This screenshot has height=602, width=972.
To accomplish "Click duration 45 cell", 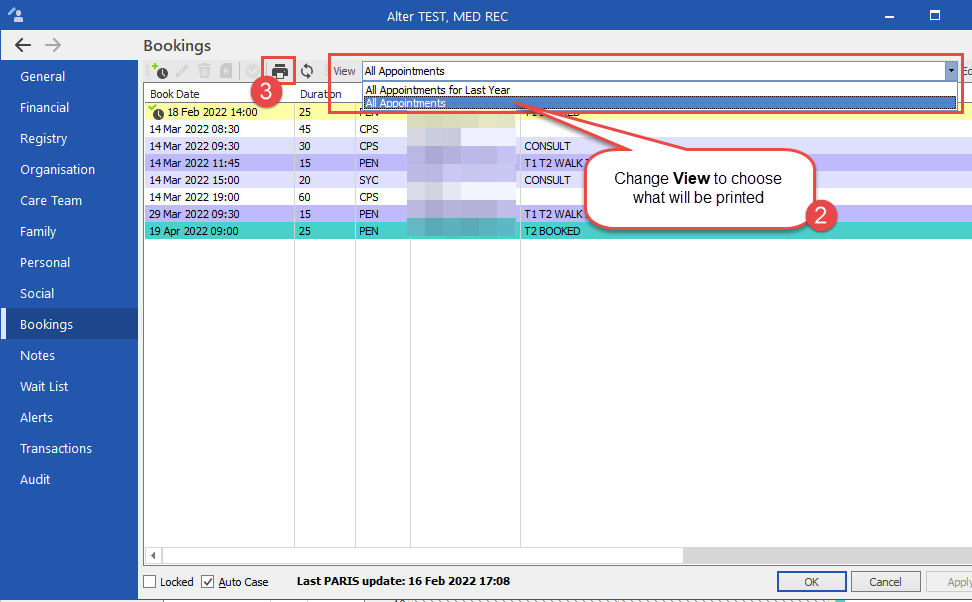I will [x=305, y=129].
